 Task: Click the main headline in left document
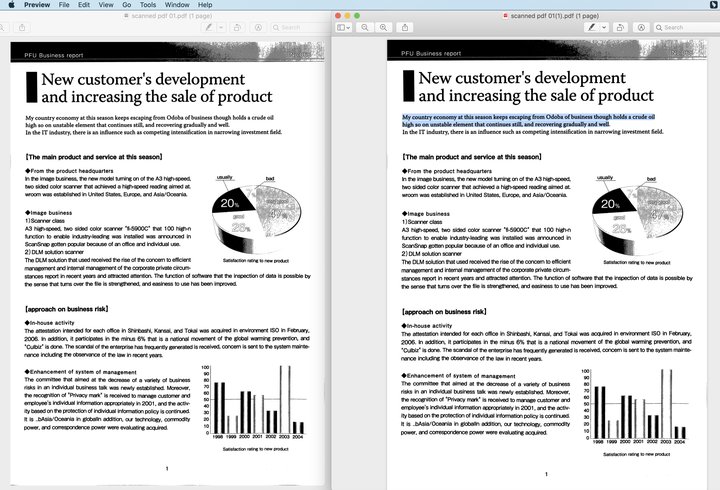157,88
